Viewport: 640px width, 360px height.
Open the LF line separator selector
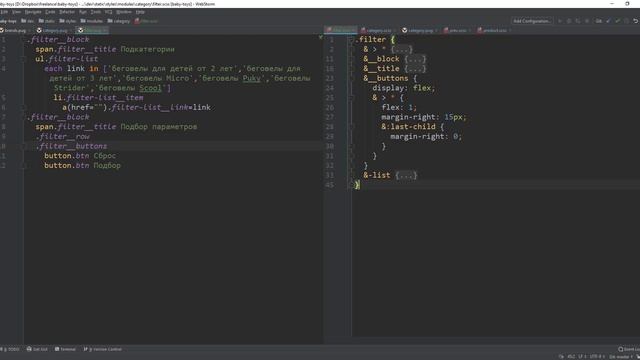point(582,357)
